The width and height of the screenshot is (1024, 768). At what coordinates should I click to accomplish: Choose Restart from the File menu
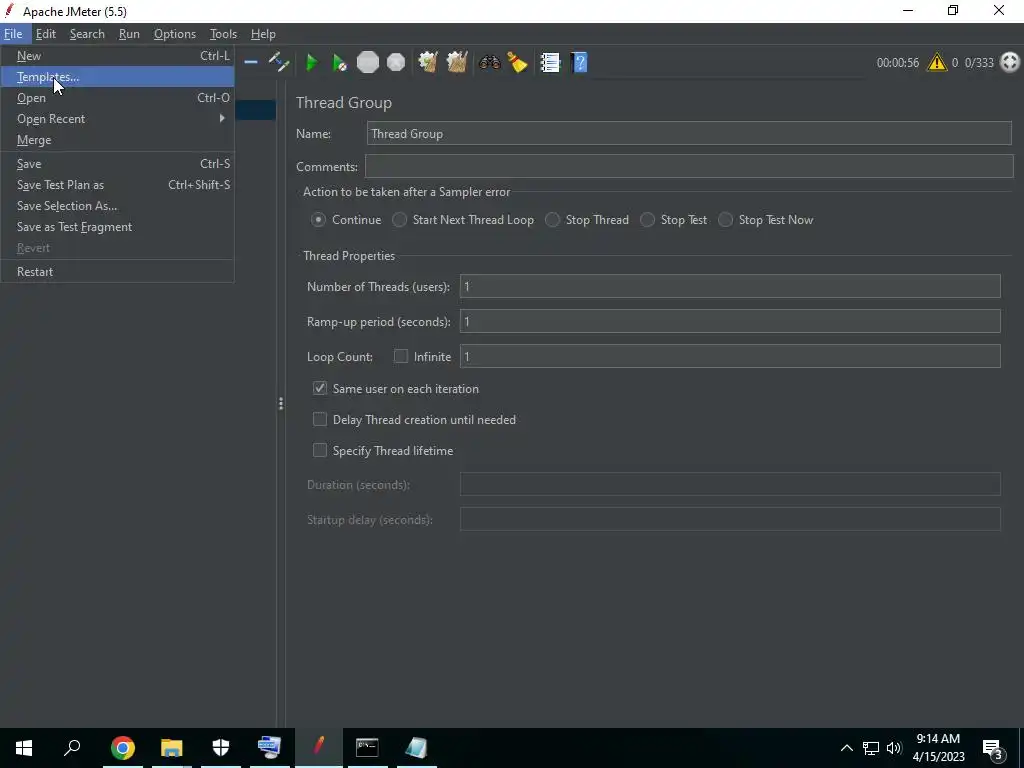(x=118, y=272)
